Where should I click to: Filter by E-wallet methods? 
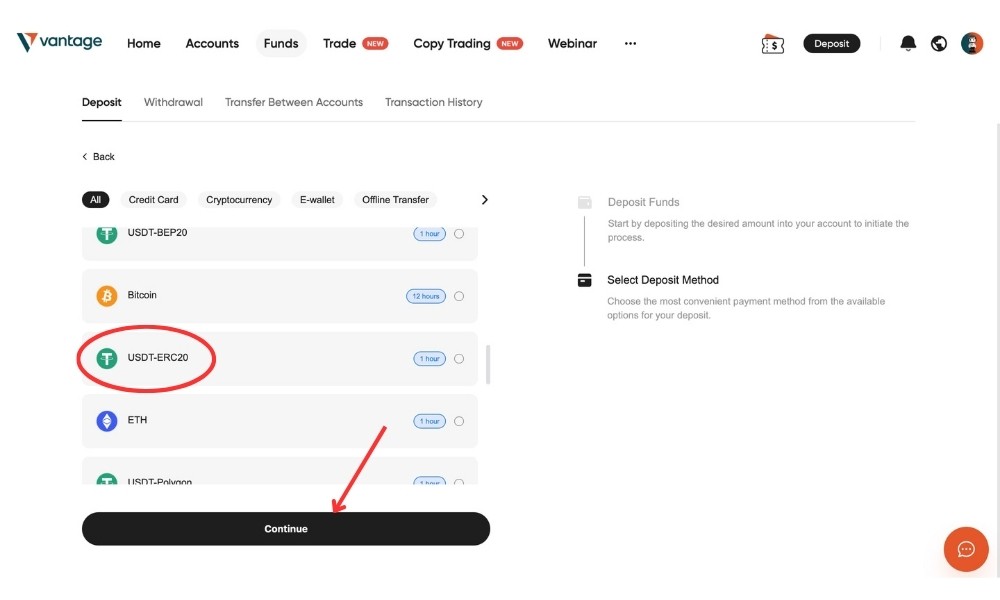pos(317,200)
